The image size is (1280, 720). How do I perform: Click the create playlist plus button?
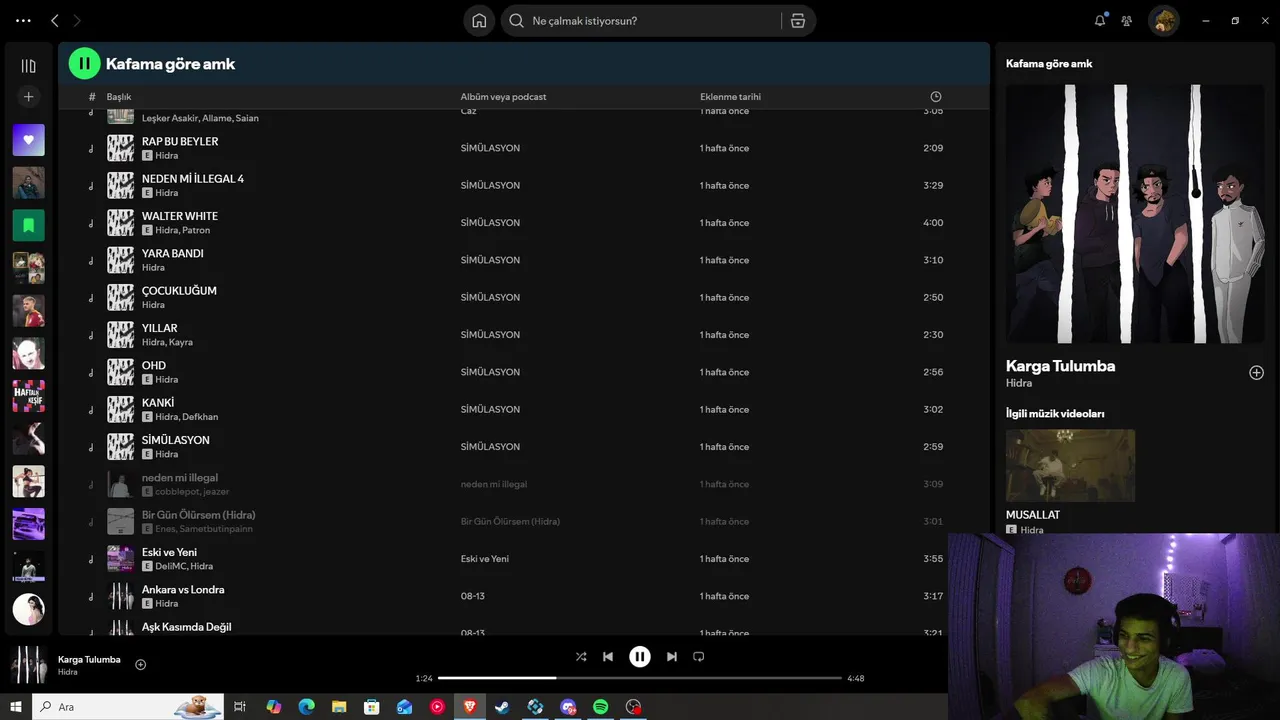[x=28, y=97]
